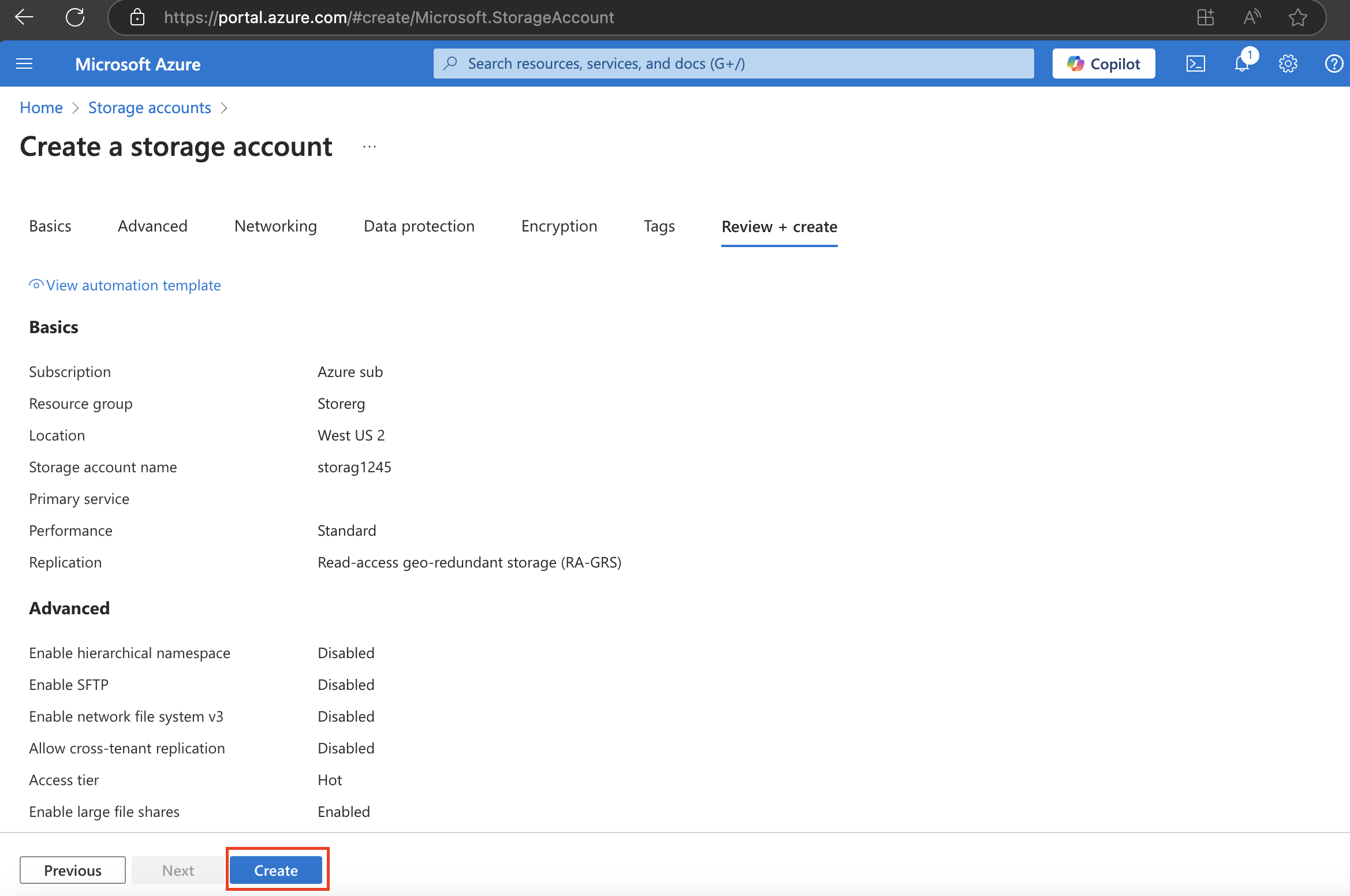Select the Access tier value Hot
The width and height of the screenshot is (1350, 896).
click(x=330, y=780)
